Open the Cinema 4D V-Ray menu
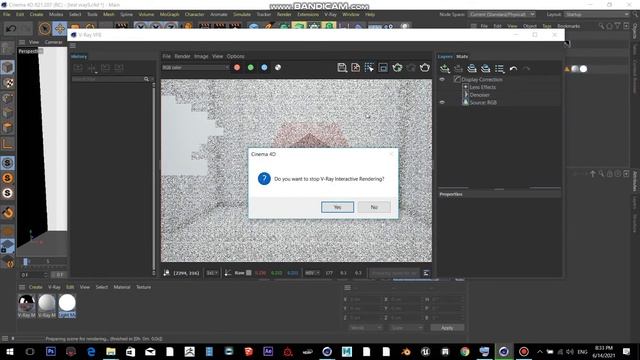 330,14
